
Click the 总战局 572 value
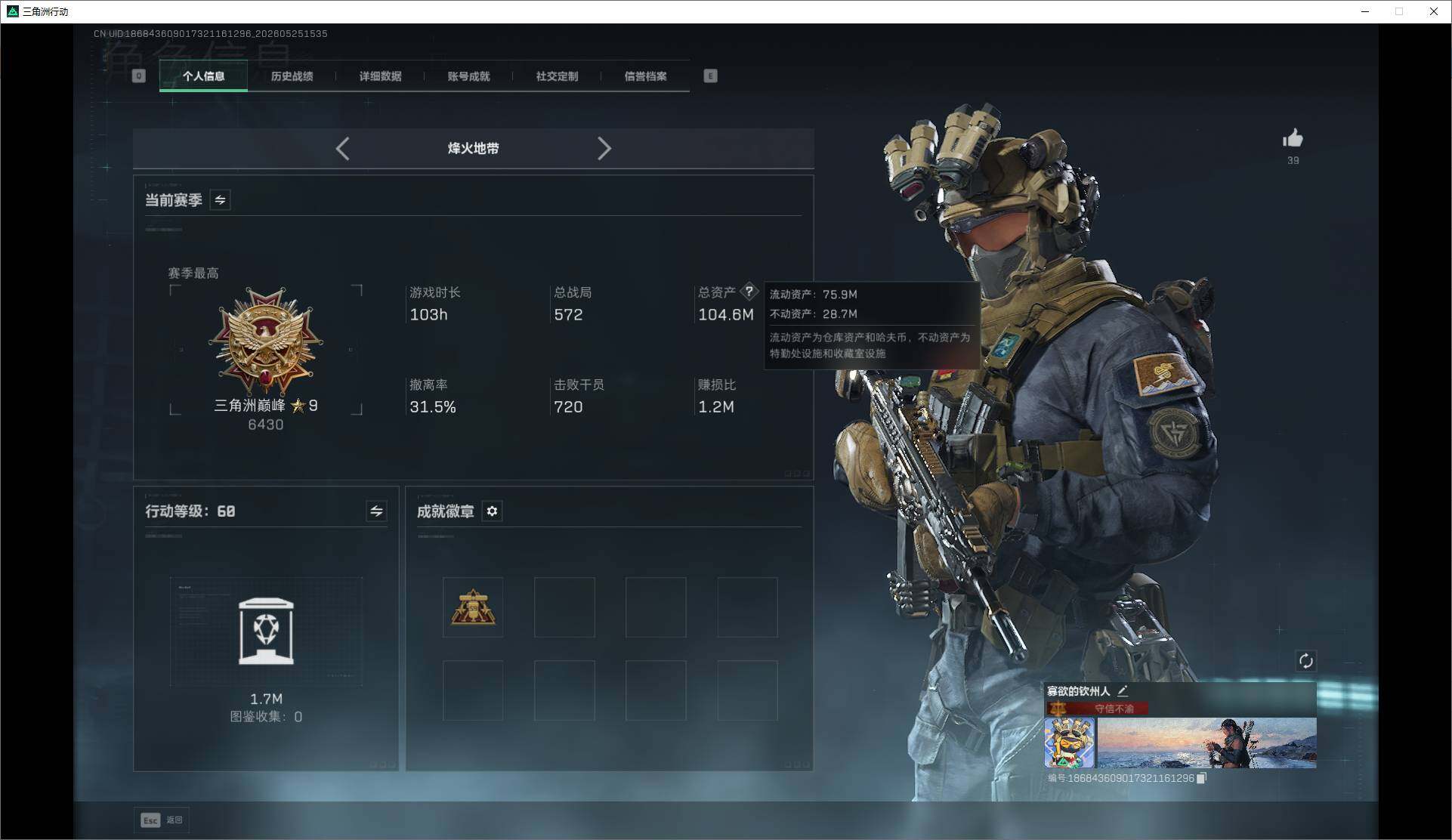pyautogui.click(x=568, y=315)
